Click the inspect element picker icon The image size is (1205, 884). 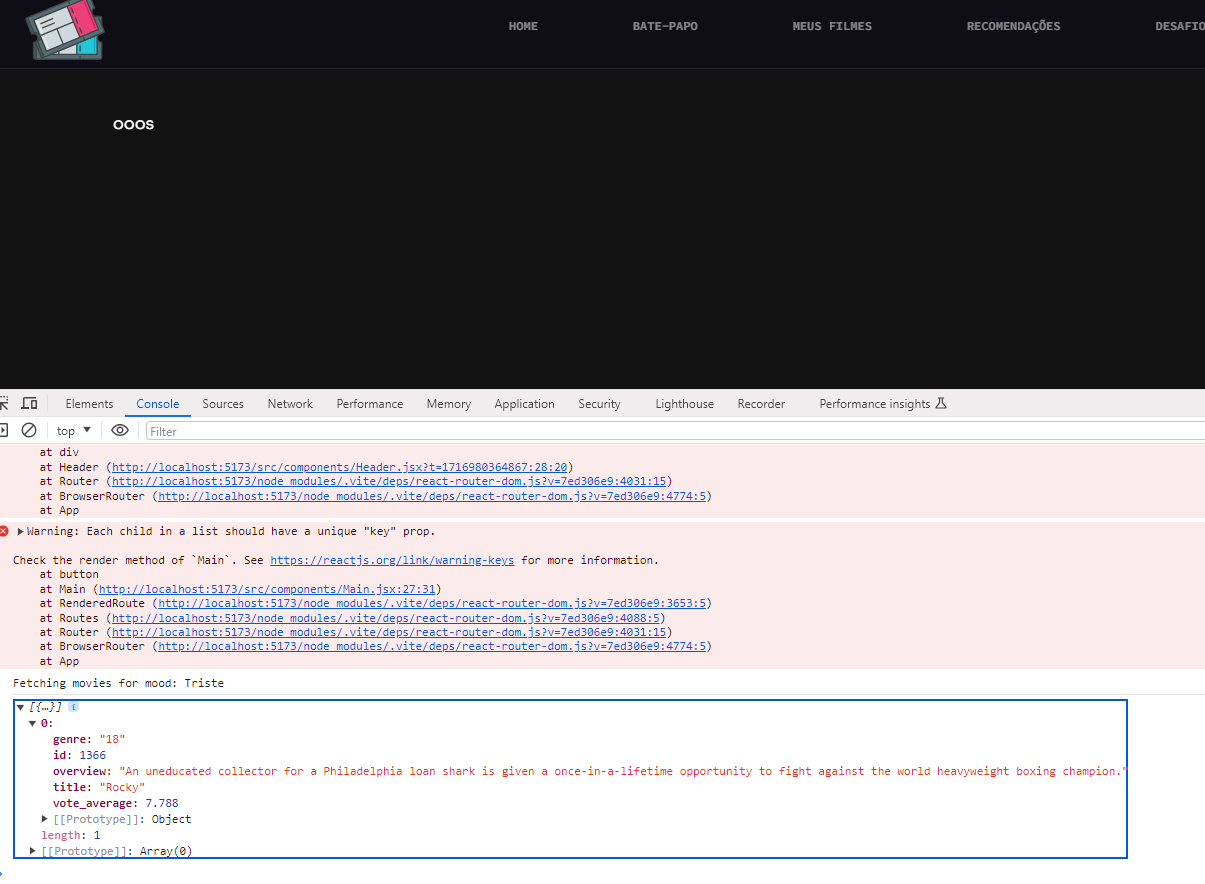tap(4, 404)
